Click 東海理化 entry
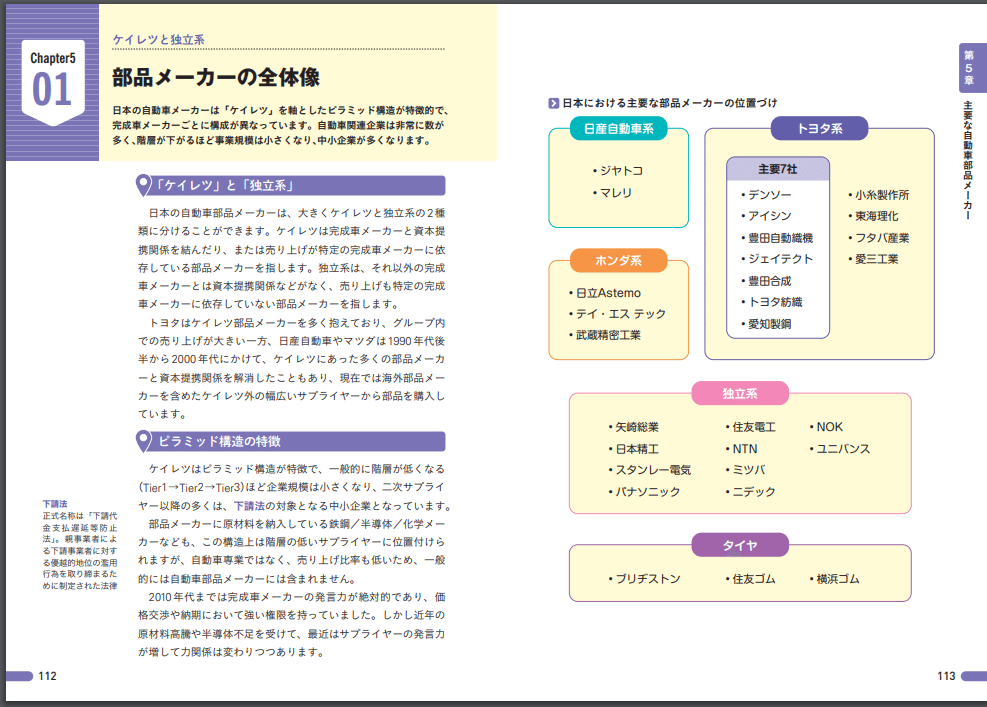Screen dimensions: 987x707 pyautogui.click(x=876, y=216)
